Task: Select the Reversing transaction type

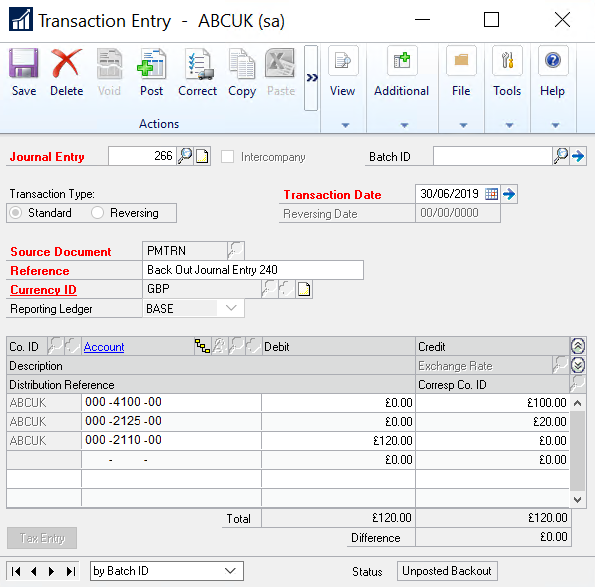Action: 98,213
